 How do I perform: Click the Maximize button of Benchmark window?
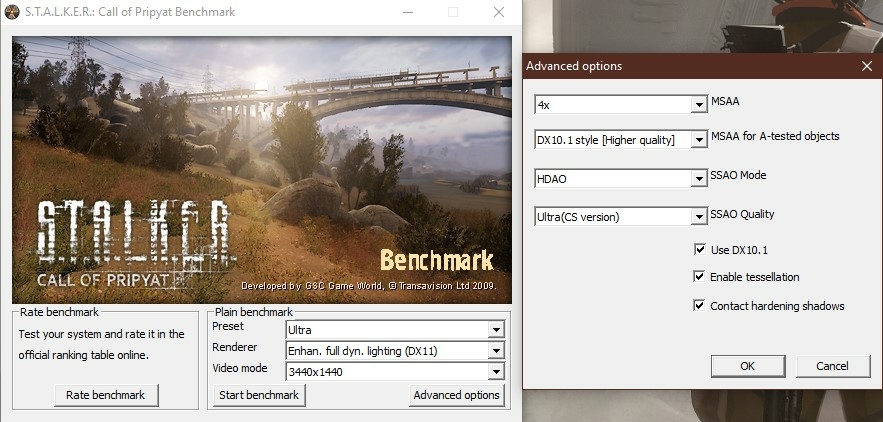pos(453,12)
